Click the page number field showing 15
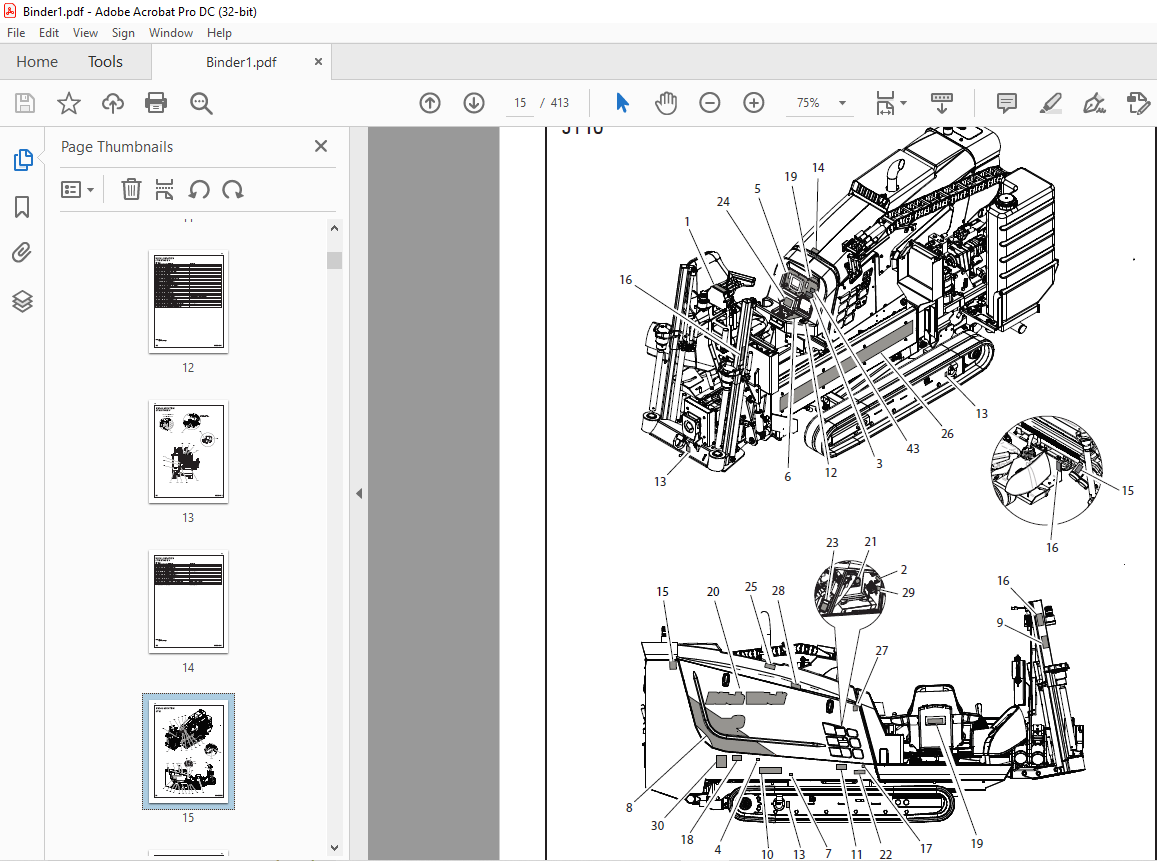The image size is (1157, 861). [x=520, y=103]
